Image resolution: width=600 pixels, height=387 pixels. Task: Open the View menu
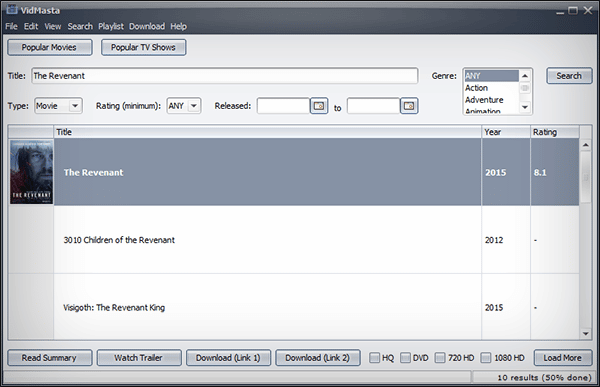53,26
